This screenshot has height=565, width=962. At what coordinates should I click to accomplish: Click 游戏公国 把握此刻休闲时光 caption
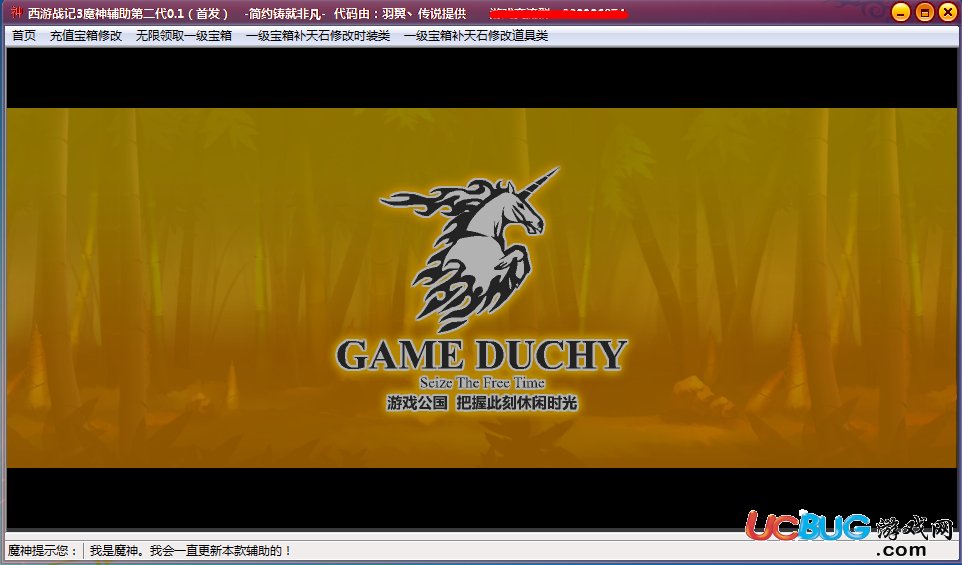[482, 403]
